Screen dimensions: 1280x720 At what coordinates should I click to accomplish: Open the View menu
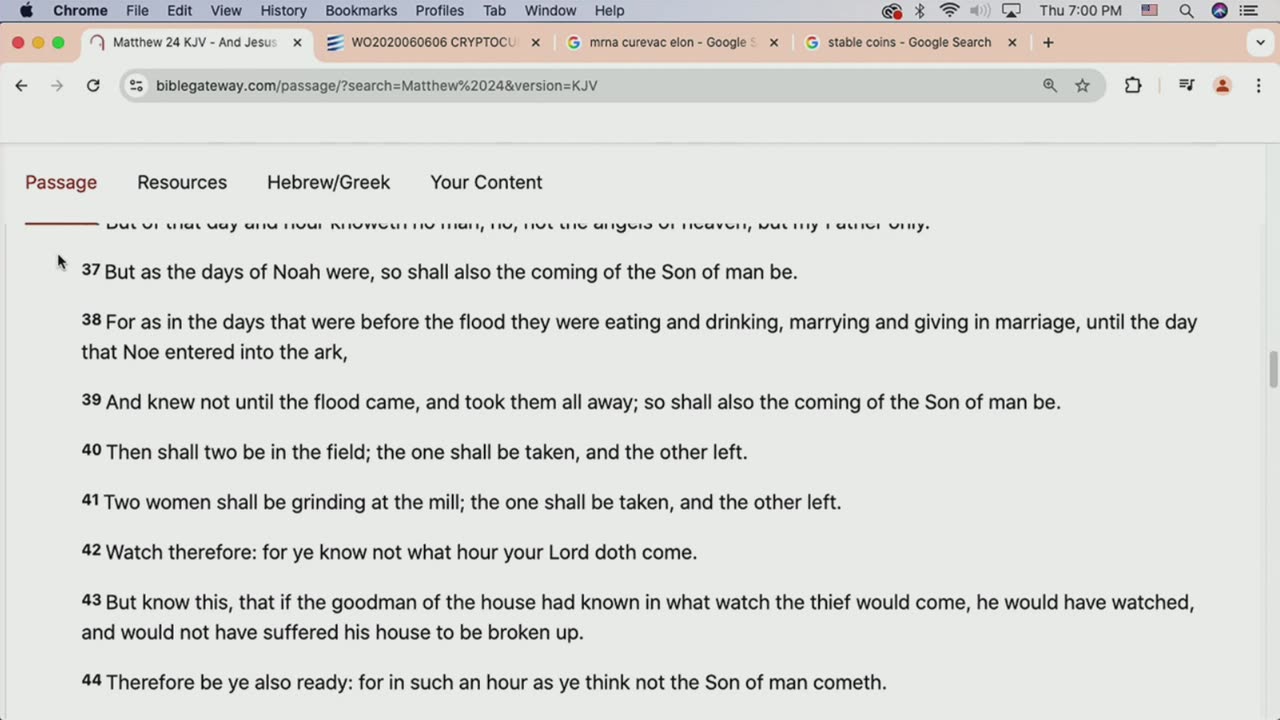point(226,11)
